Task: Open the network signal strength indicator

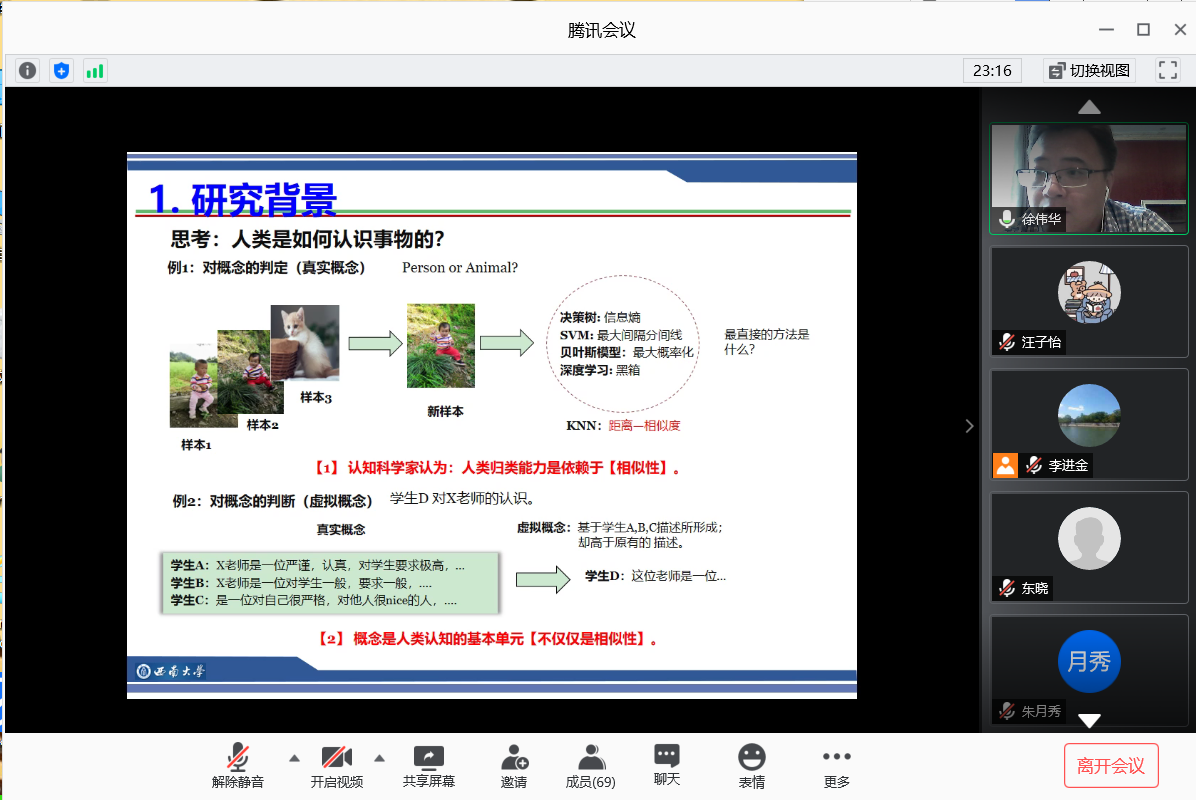Action: [95, 70]
